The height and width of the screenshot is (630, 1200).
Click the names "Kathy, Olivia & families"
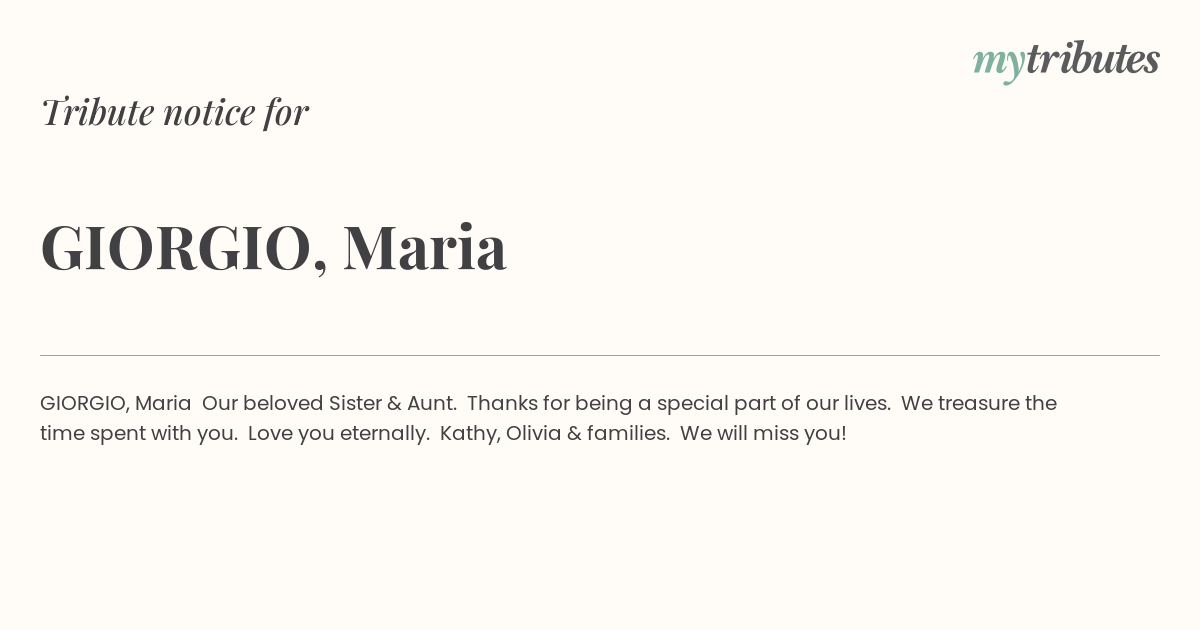click(x=553, y=434)
